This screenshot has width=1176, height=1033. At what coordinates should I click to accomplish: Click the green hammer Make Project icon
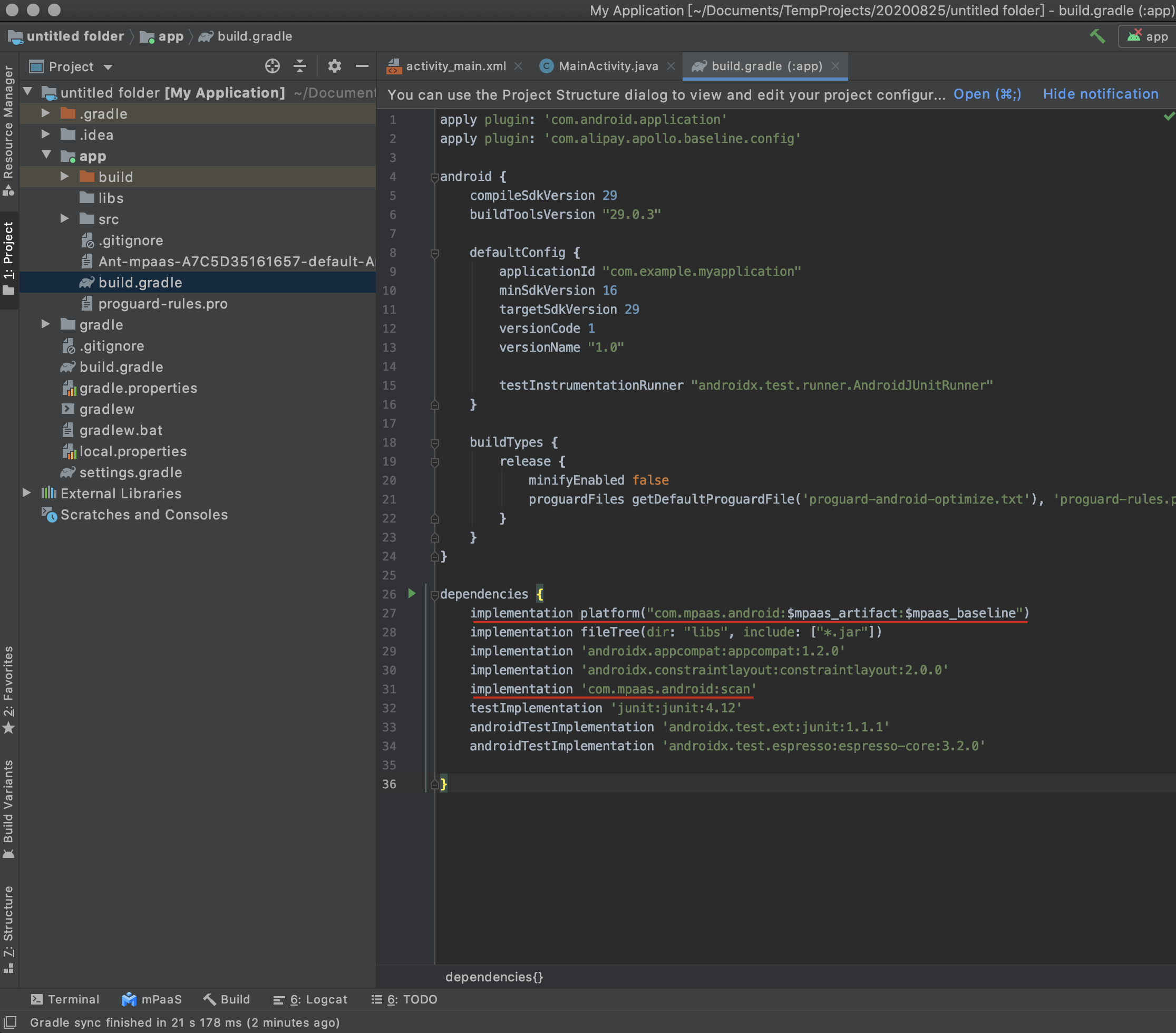pos(1096,36)
